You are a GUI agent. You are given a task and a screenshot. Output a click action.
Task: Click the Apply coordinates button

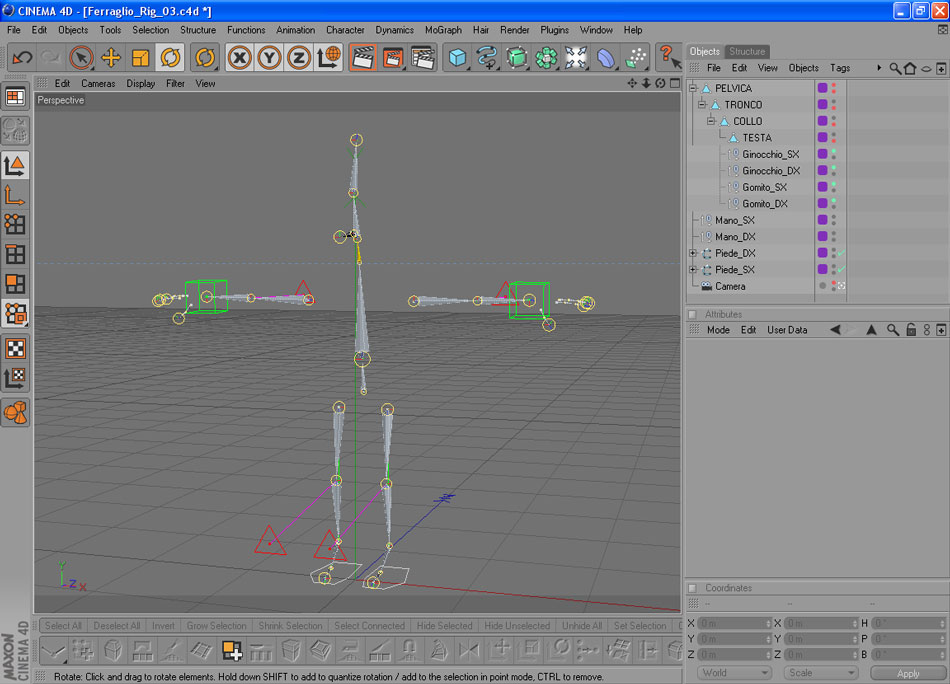[907, 673]
